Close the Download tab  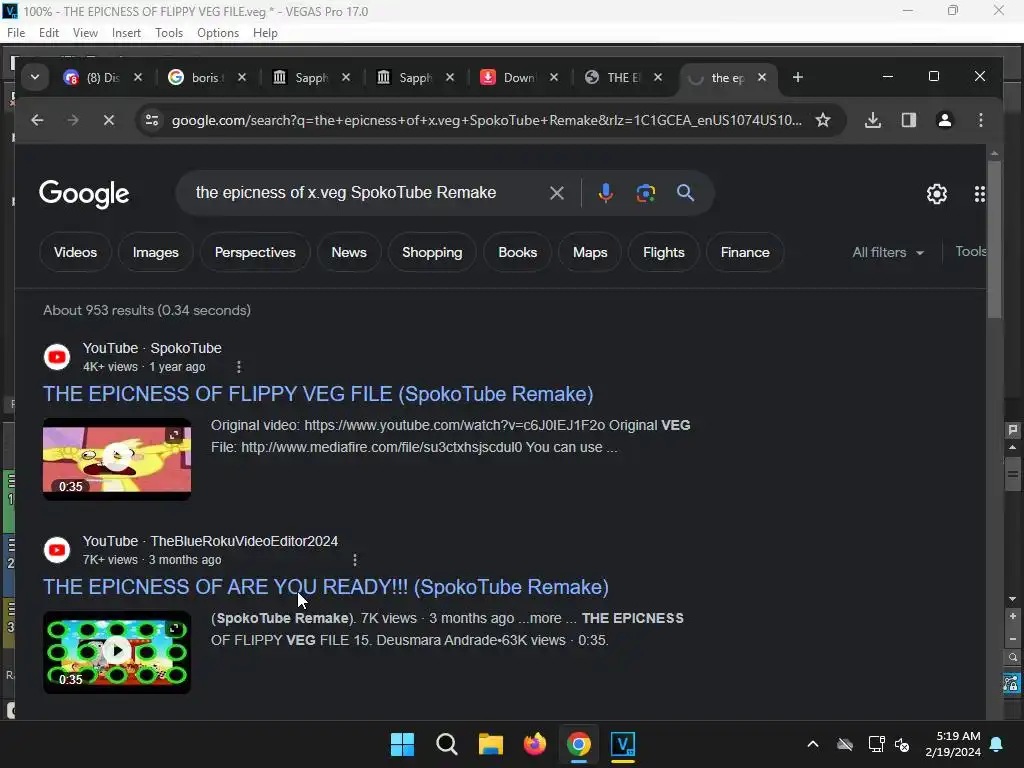[554, 77]
